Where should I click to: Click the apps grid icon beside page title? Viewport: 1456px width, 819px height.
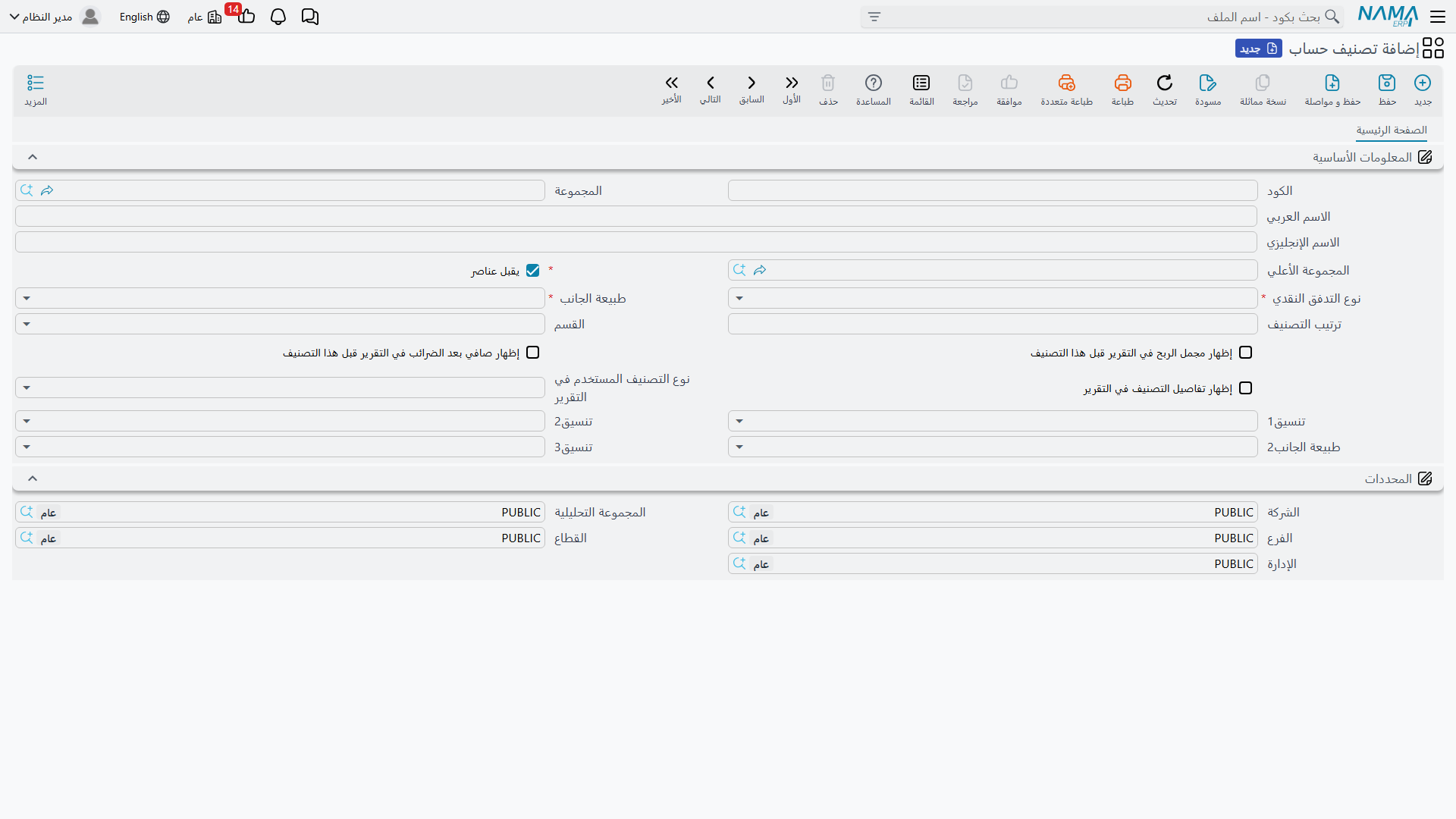pos(1433,49)
